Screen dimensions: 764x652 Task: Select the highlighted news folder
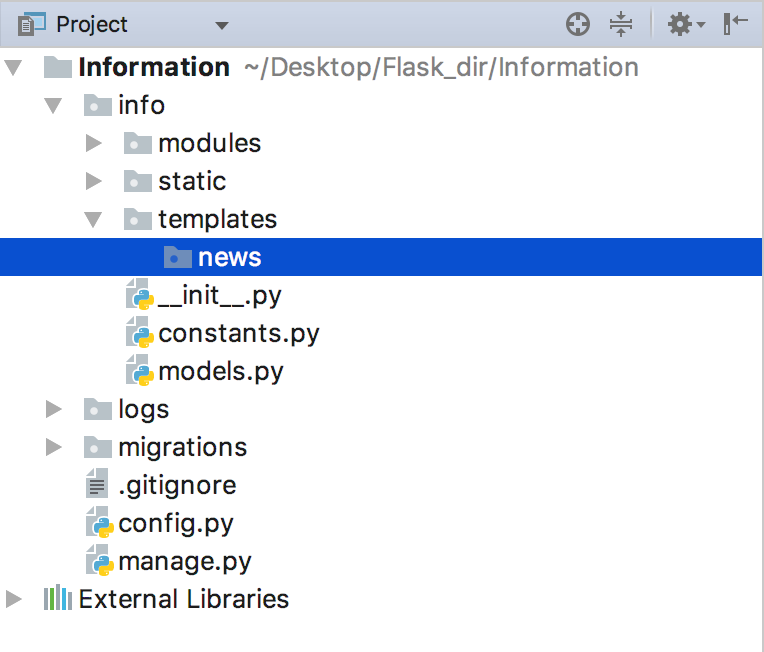[381, 257]
